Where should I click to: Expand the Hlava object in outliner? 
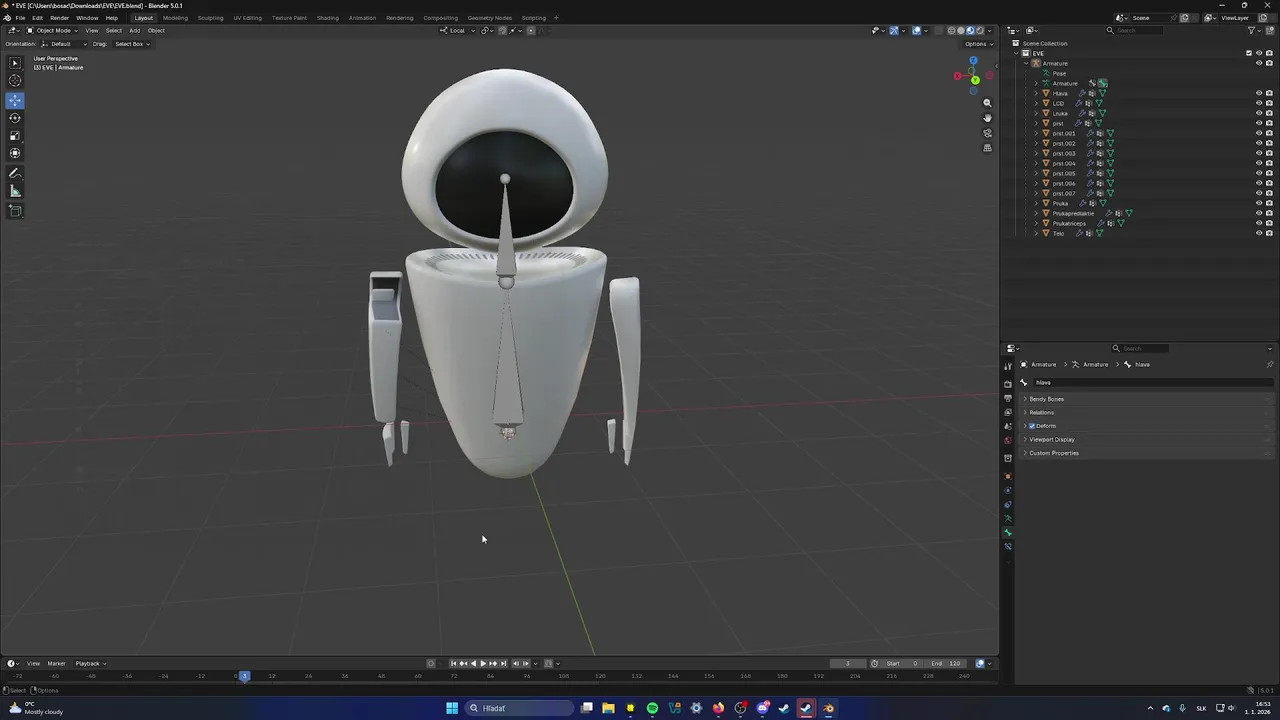tap(1036, 93)
